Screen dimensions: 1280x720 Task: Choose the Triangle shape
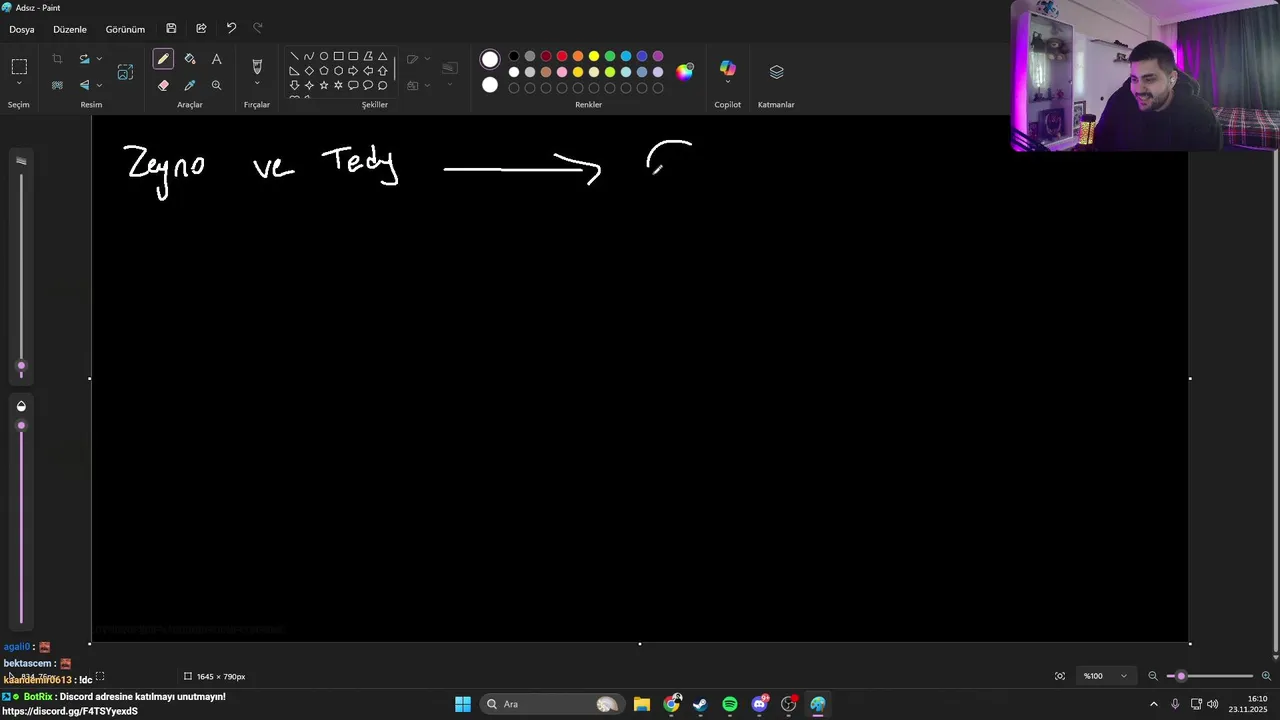[382, 56]
